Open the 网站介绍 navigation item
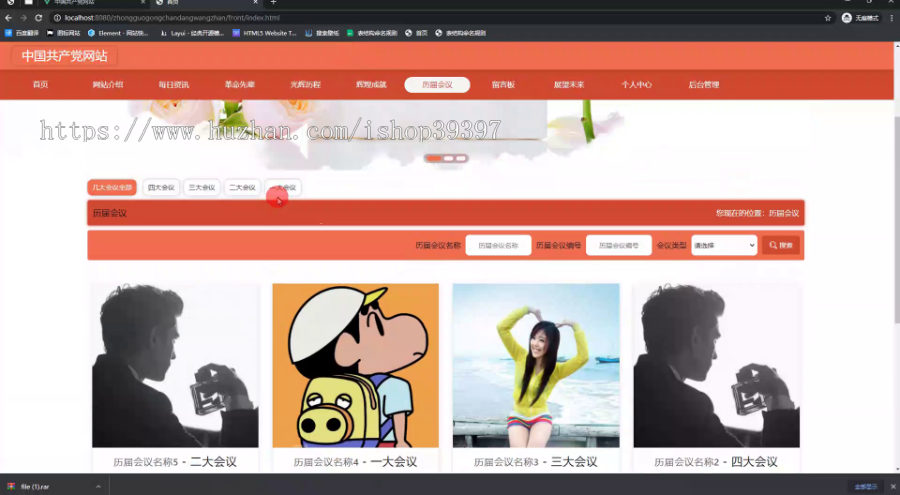 [107, 84]
